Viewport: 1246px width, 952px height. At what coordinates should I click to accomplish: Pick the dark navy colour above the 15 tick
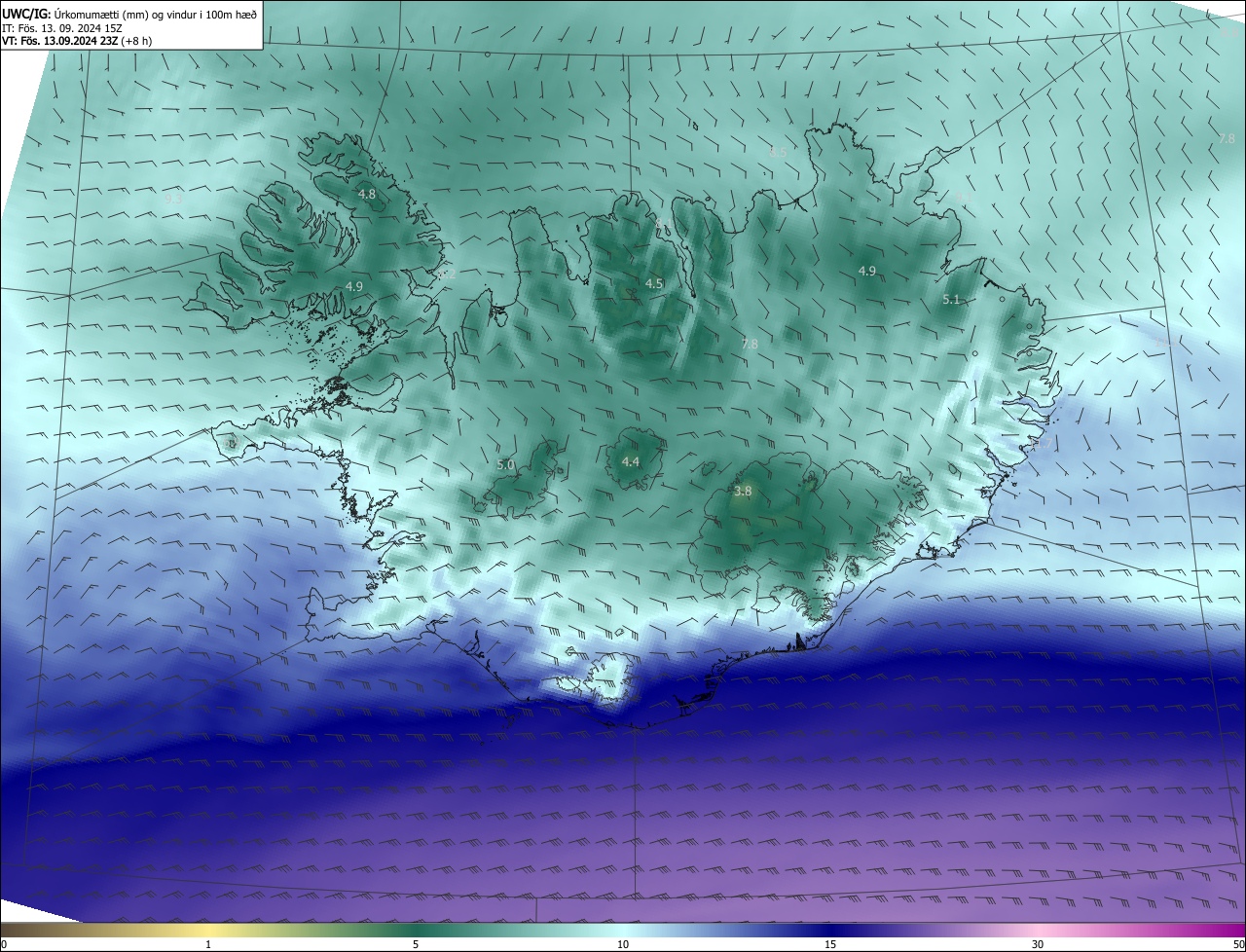[x=830, y=931]
